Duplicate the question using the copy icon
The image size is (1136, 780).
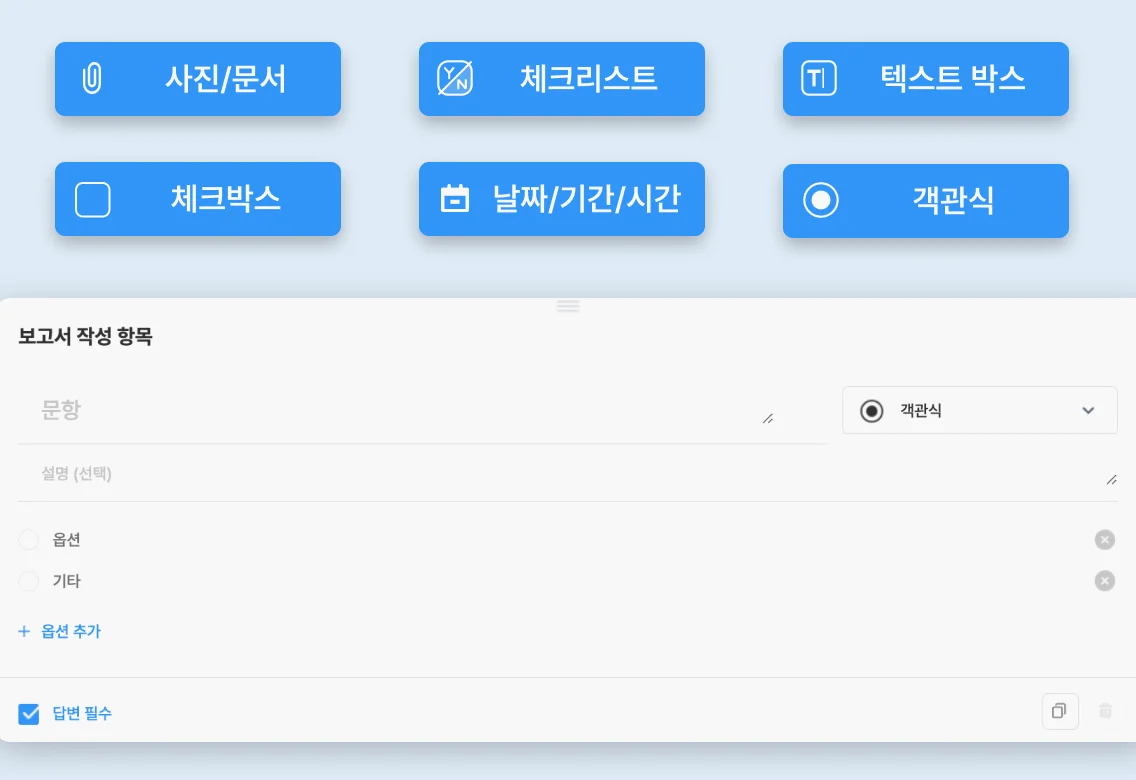pyautogui.click(x=1059, y=711)
